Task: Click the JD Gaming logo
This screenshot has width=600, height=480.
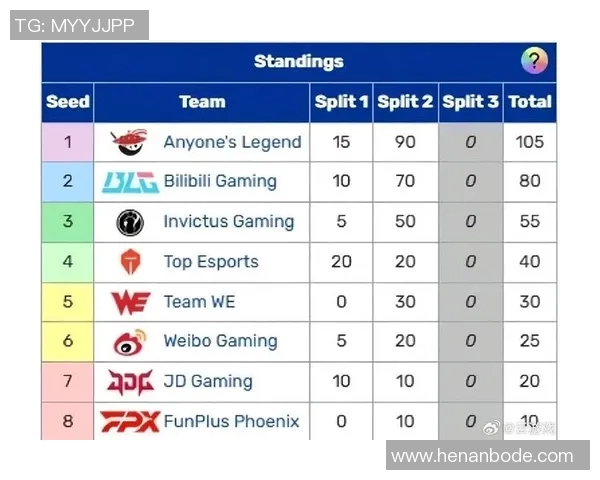Action: tap(130, 381)
